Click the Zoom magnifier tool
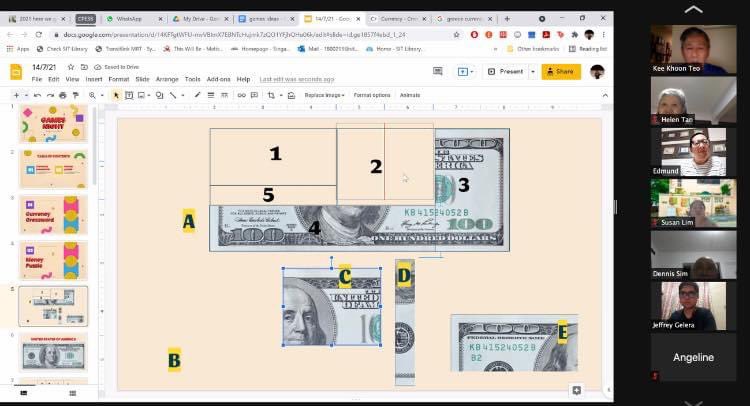This screenshot has width=750, height=406. click(92, 95)
